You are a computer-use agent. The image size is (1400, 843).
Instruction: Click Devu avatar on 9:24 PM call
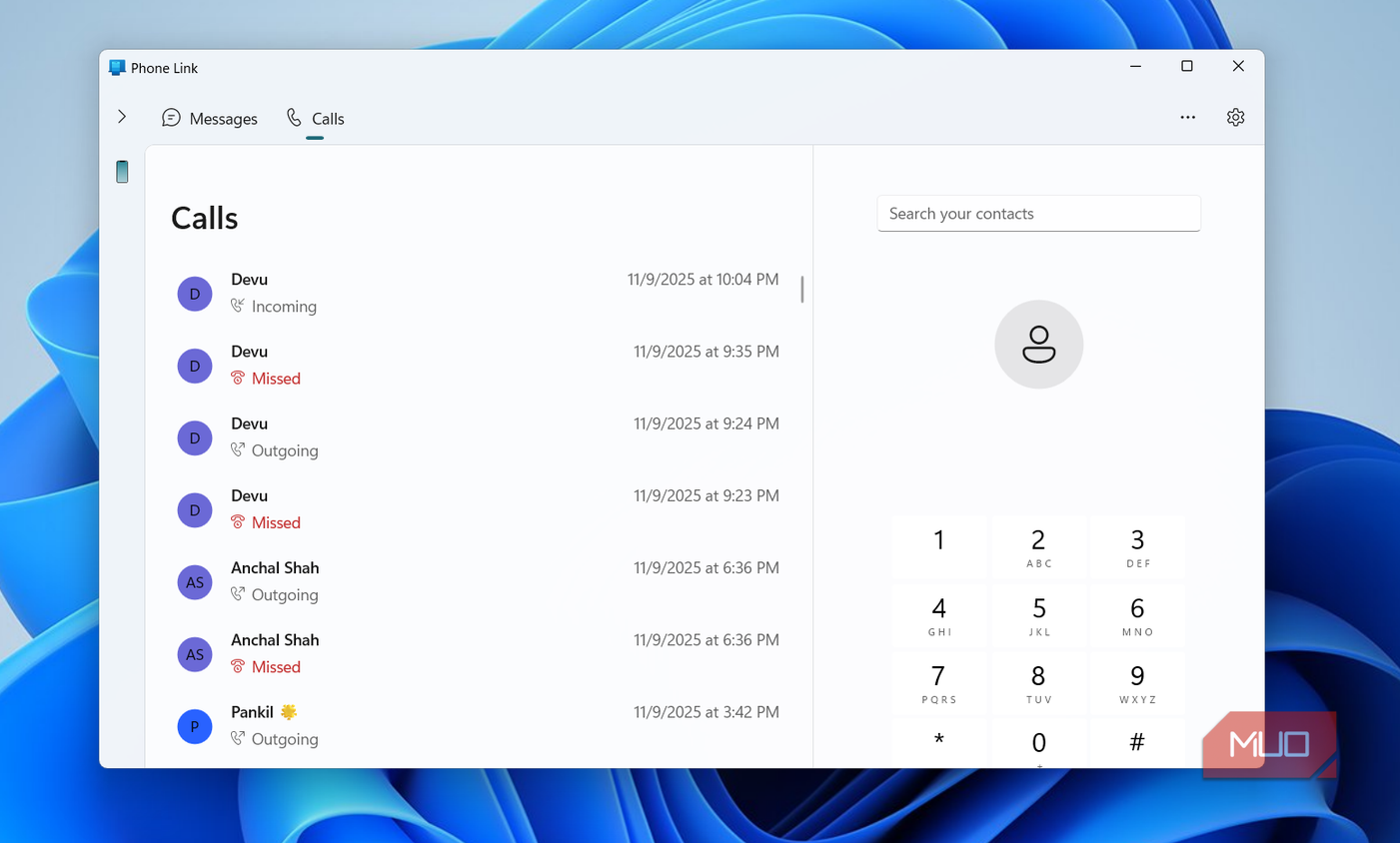point(195,437)
